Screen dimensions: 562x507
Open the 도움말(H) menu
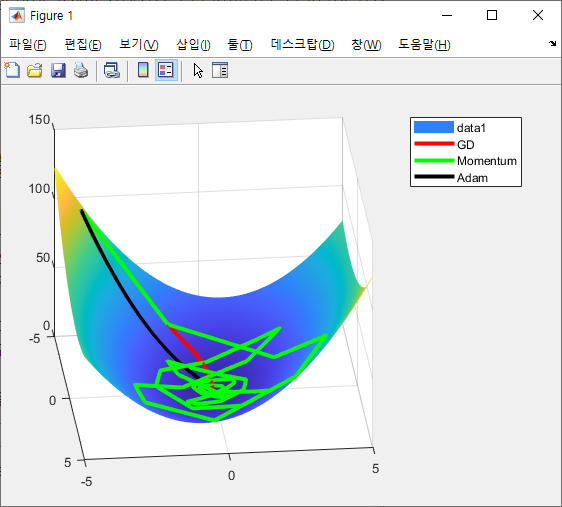(x=424, y=44)
